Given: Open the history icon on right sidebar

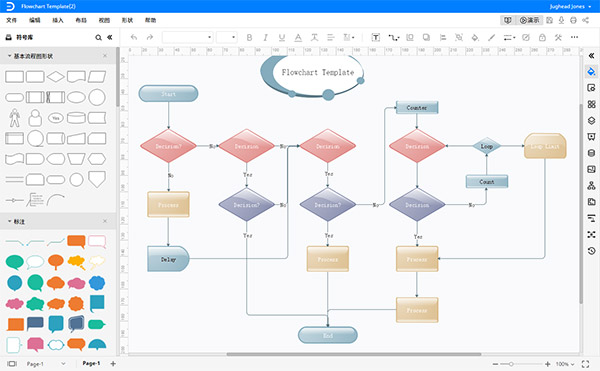Looking at the screenshot, I should coord(591,251).
